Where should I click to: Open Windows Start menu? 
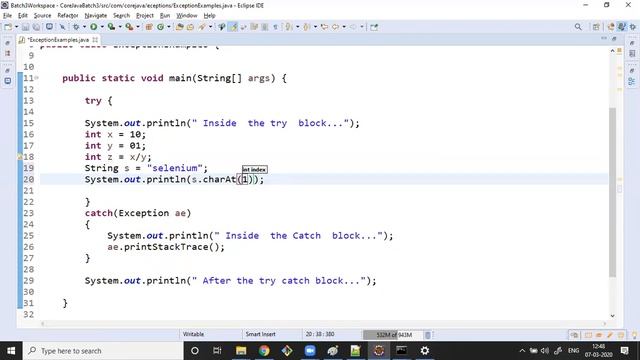(x=11, y=351)
